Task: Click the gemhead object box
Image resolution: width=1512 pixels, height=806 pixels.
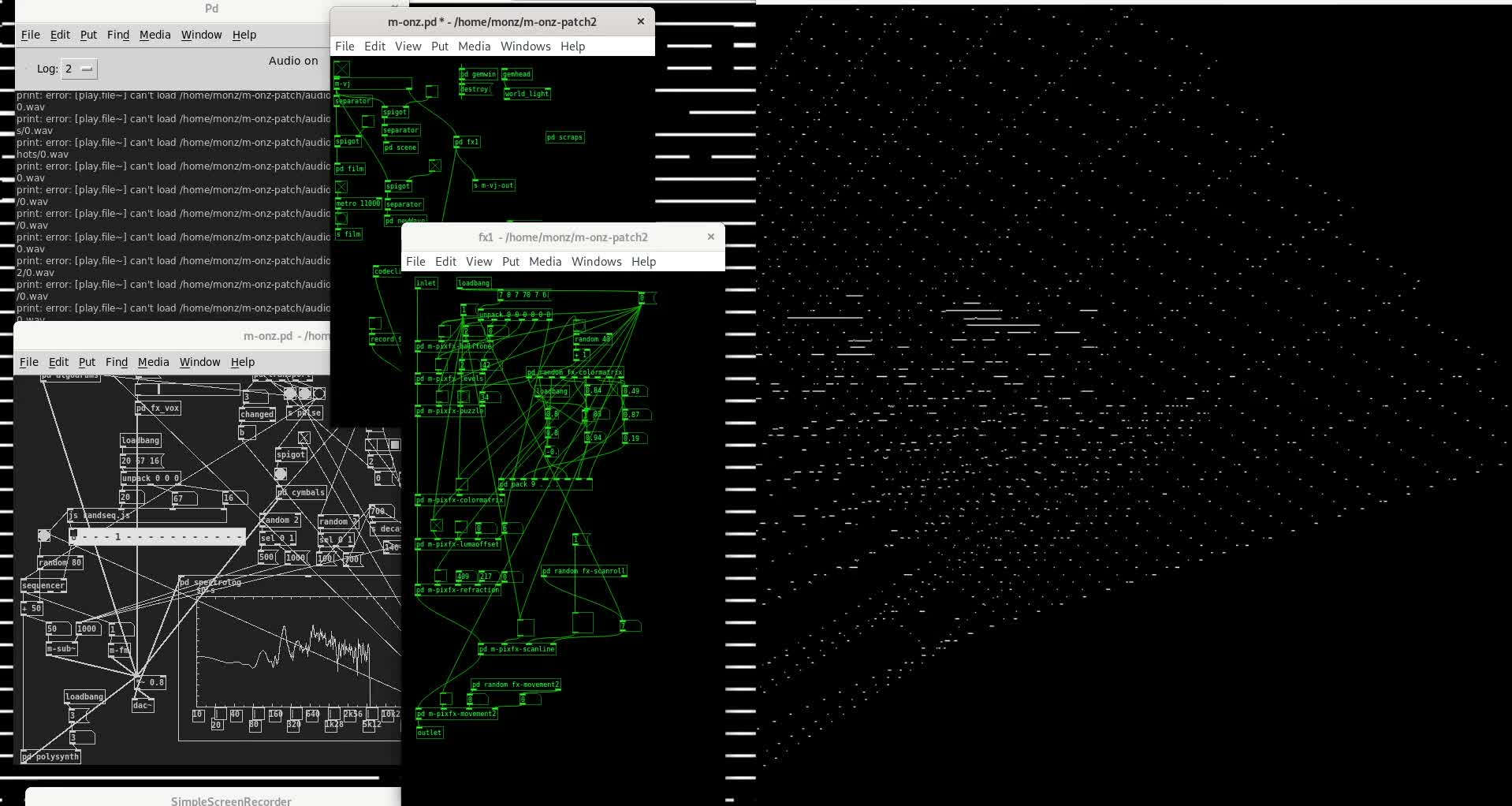Action: point(517,74)
